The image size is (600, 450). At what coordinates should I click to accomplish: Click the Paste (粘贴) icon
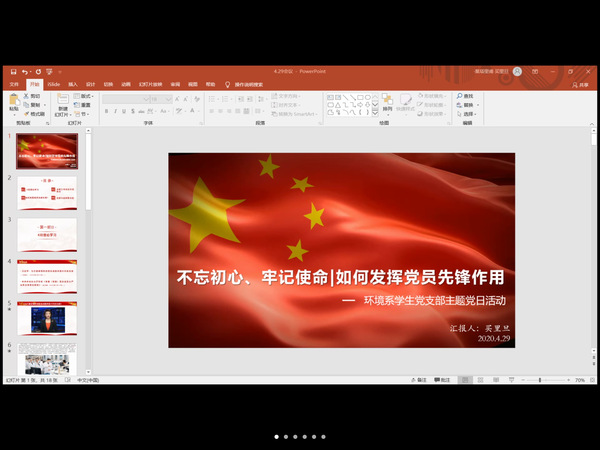12,101
